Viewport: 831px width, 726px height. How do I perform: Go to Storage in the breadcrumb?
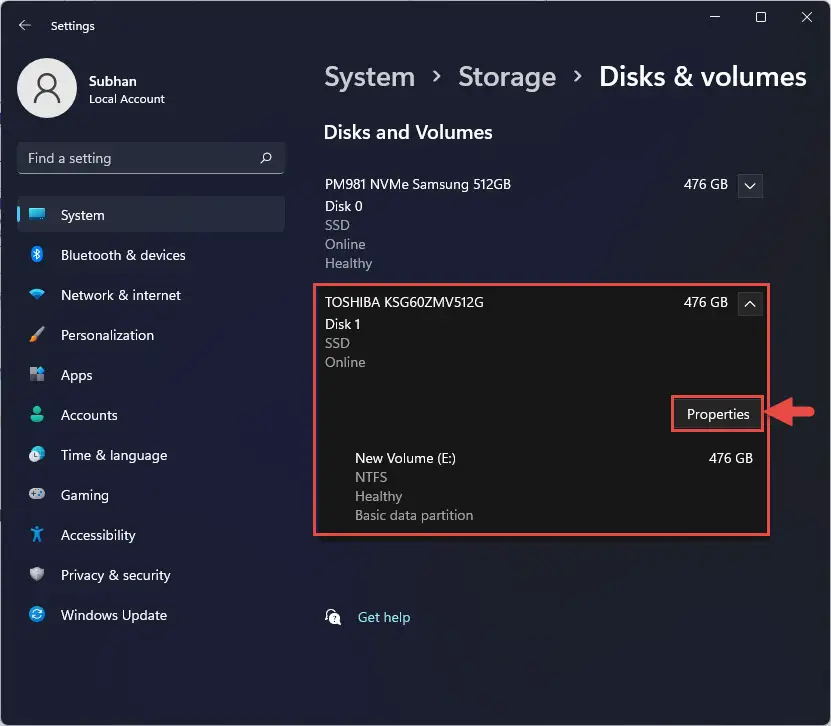(507, 77)
